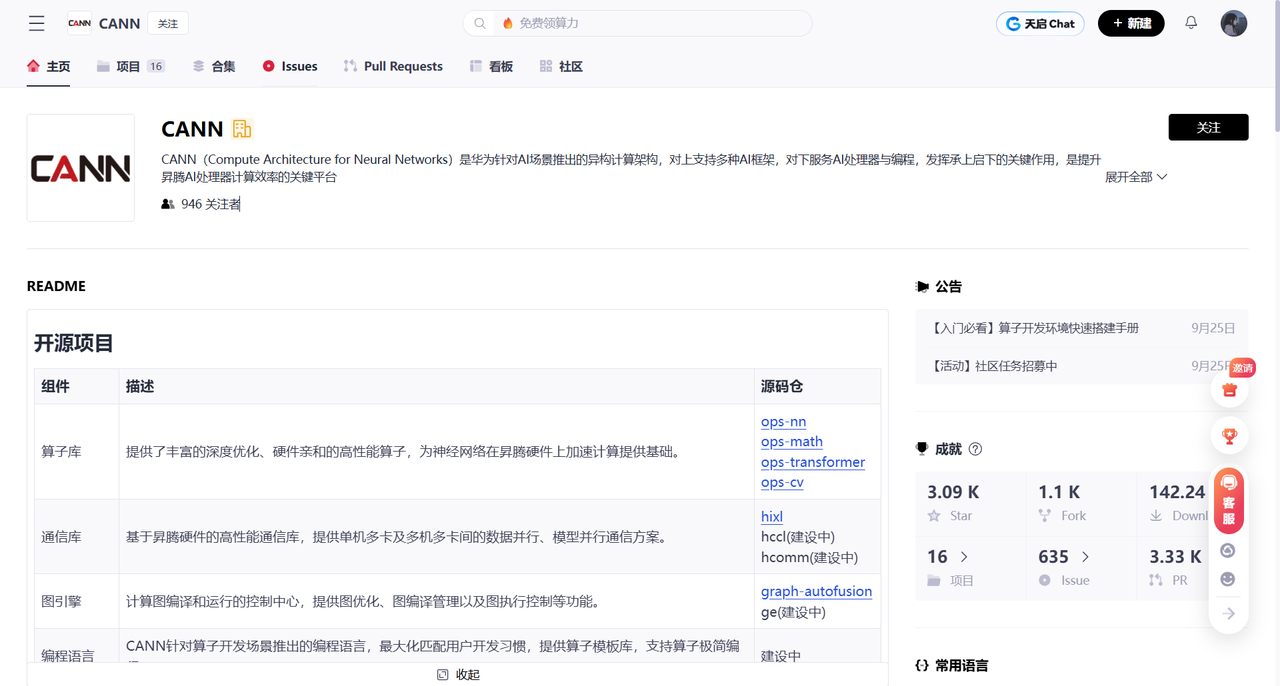The image size is (1280, 686).
Task: Open the invite gift icon
Action: (x=1229, y=390)
